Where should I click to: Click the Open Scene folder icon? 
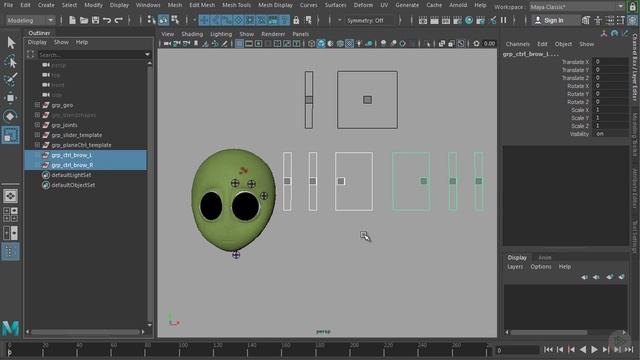84,20
